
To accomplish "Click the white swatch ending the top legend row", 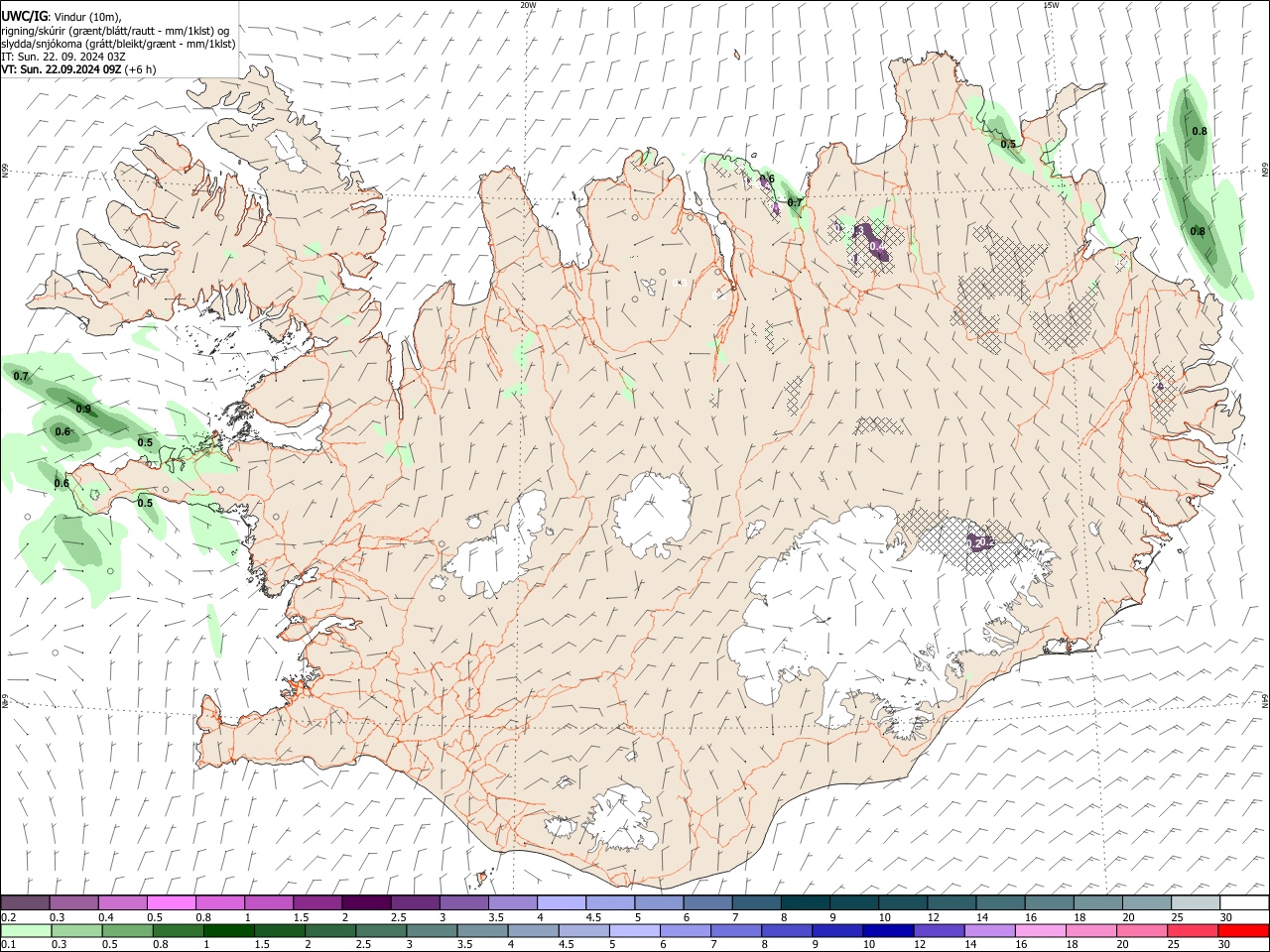I will [x=1243, y=903].
